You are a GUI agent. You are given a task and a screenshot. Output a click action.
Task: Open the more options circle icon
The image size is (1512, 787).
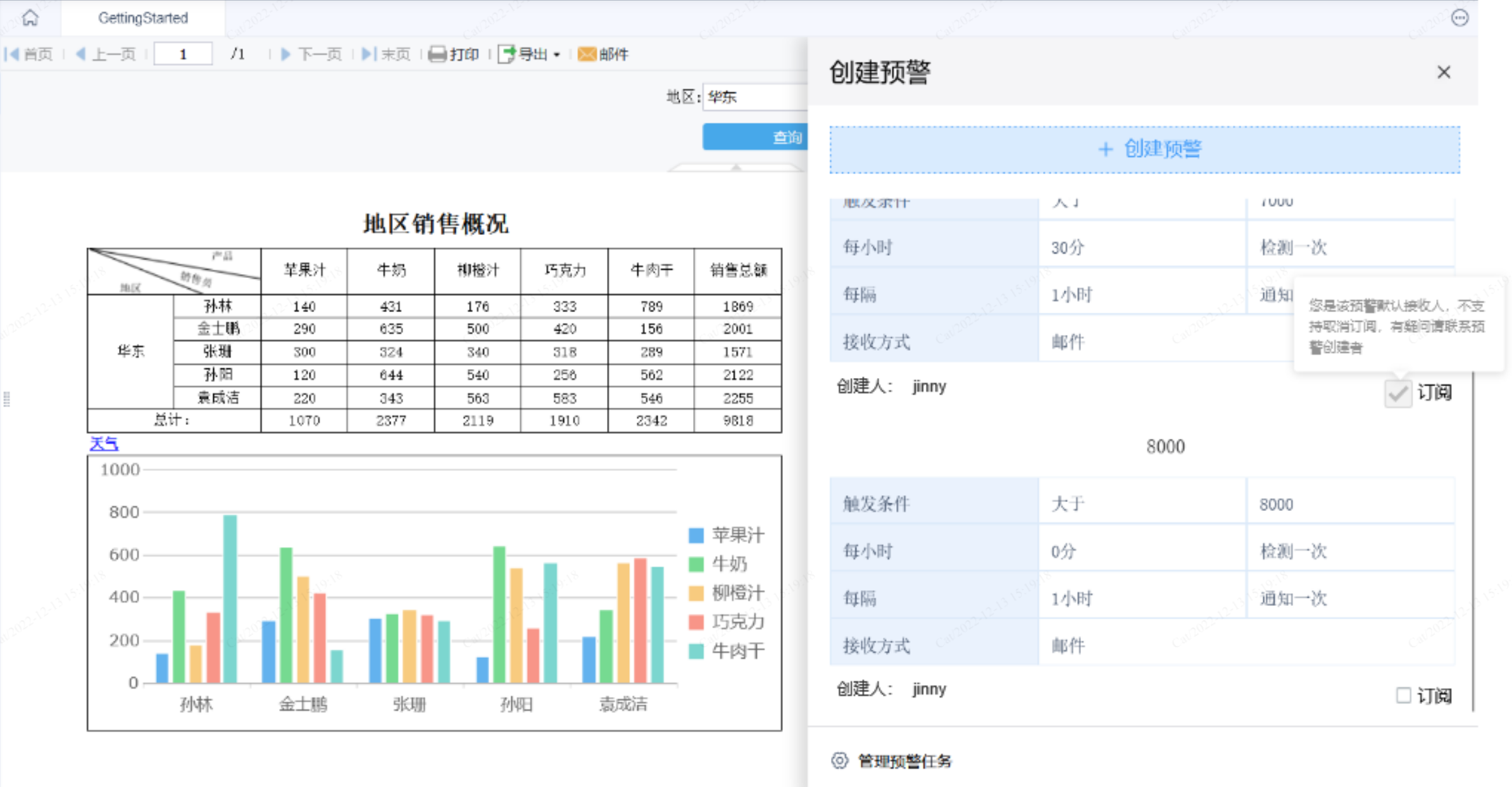[1459, 18]
